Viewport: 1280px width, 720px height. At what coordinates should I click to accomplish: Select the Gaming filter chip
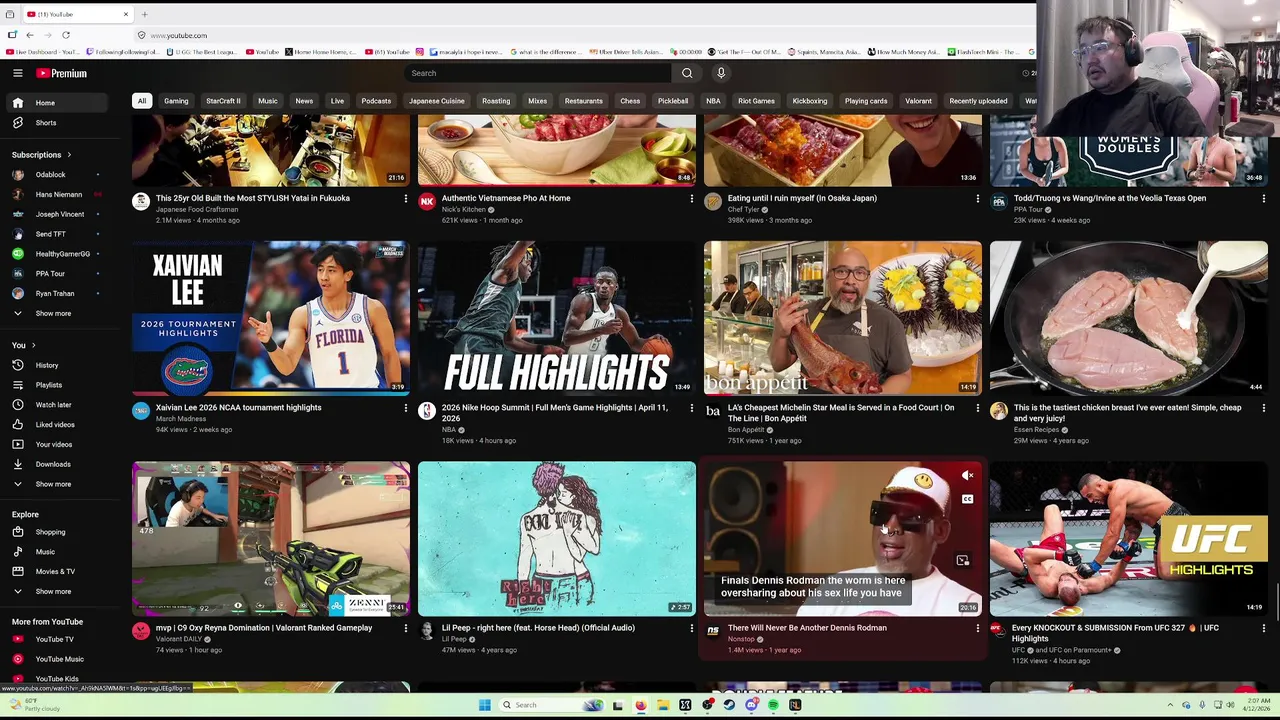pyautogui.click(x=176, y=101)
